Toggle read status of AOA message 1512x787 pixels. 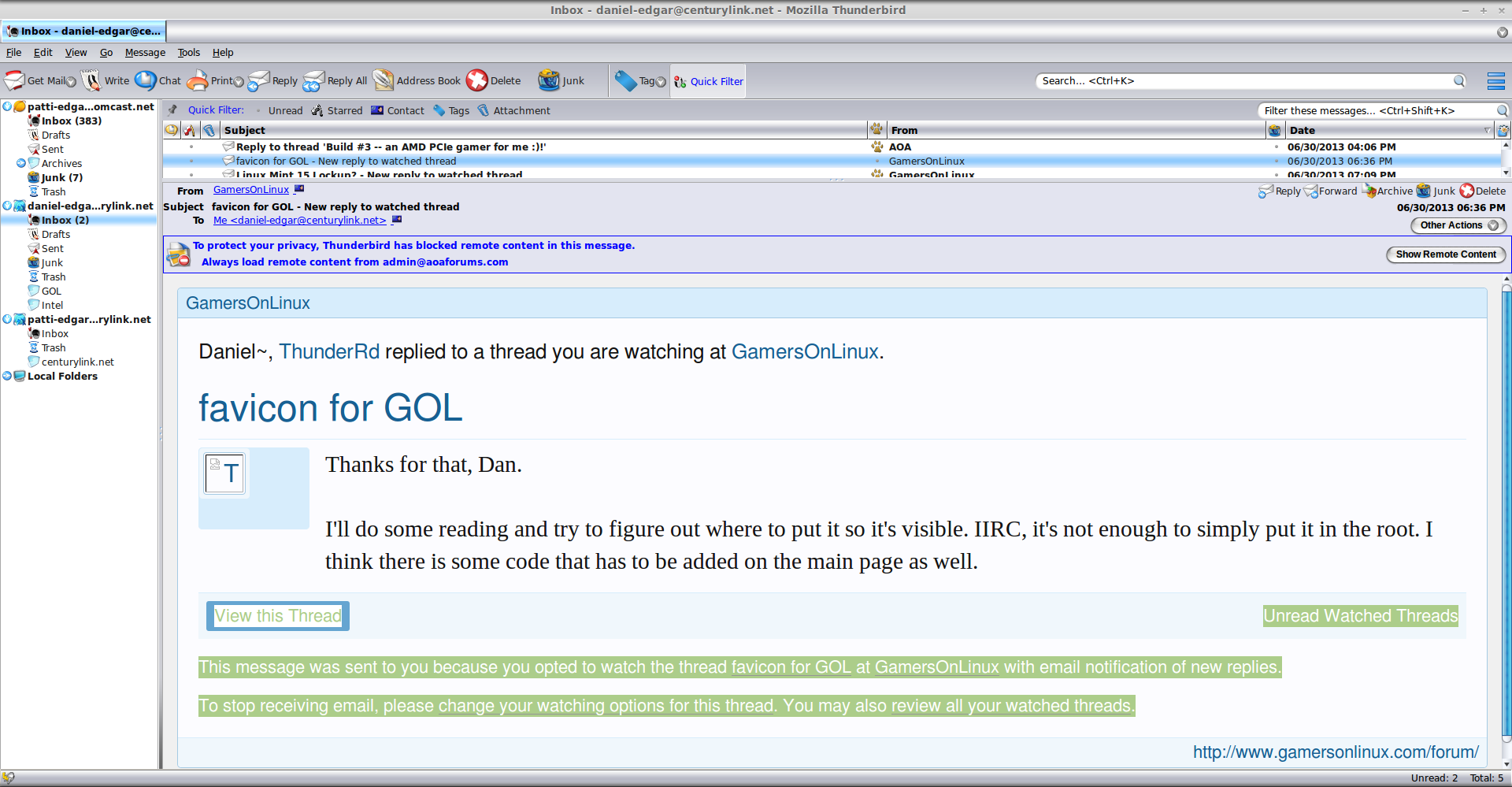click(876, 147)
